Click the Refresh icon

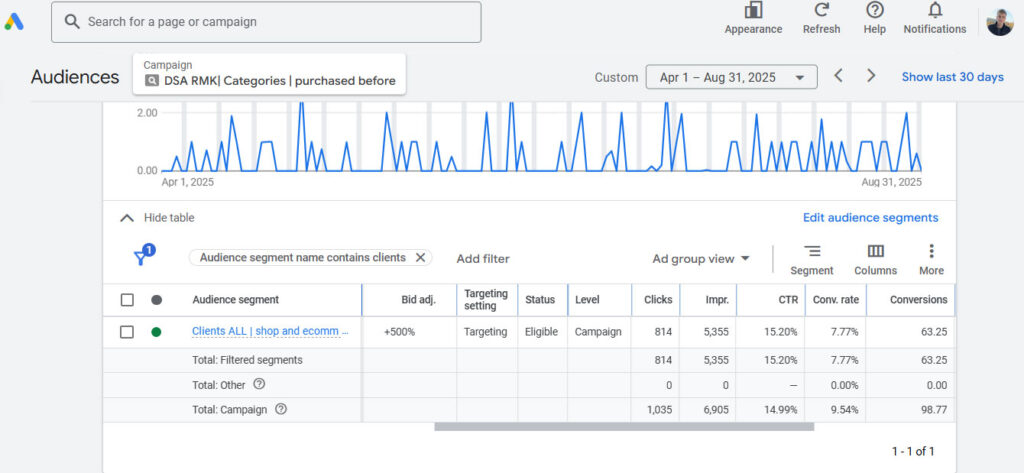coord(821,11)
